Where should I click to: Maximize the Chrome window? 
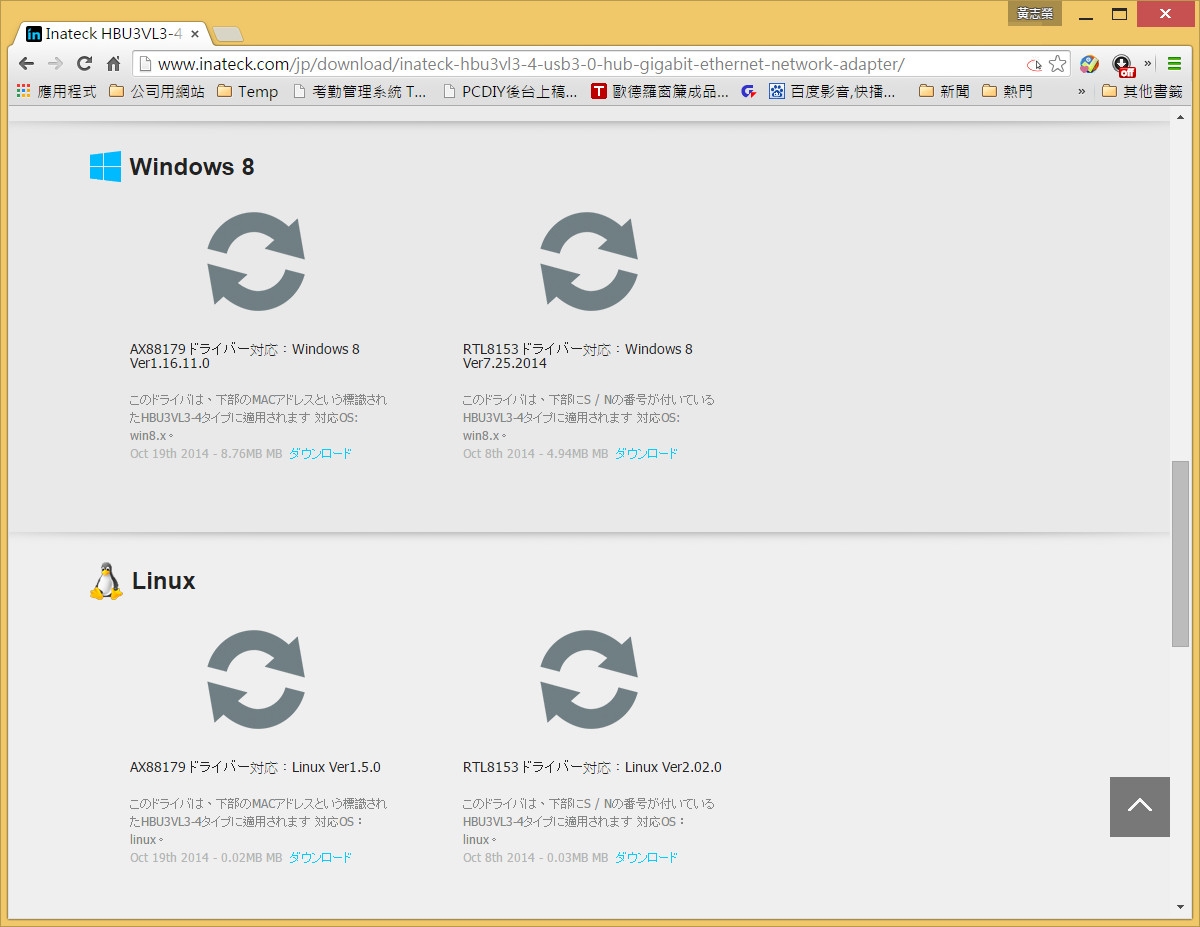tap(1119, 14)
